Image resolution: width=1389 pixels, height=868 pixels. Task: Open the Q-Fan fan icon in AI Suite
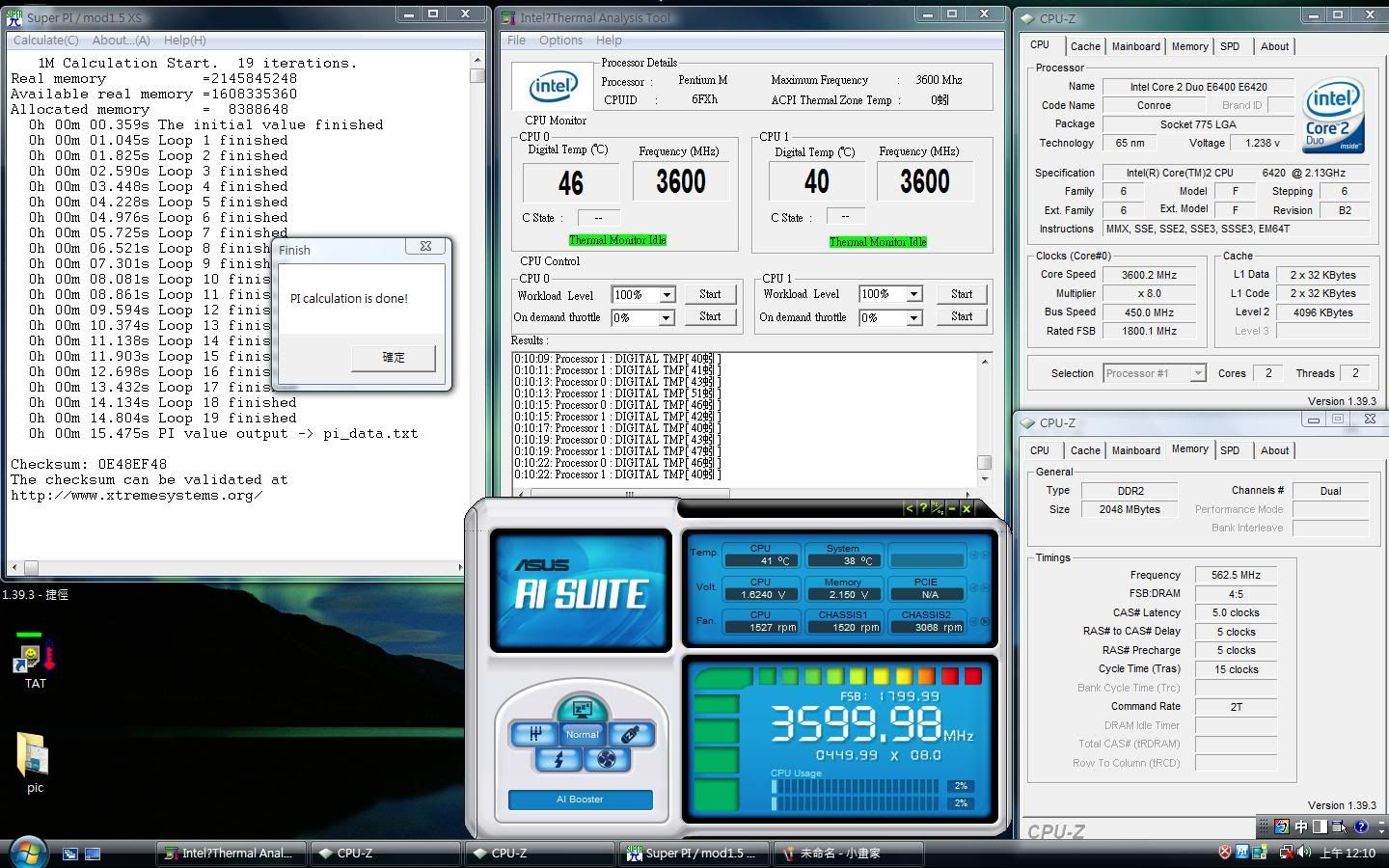coord(606,760)
